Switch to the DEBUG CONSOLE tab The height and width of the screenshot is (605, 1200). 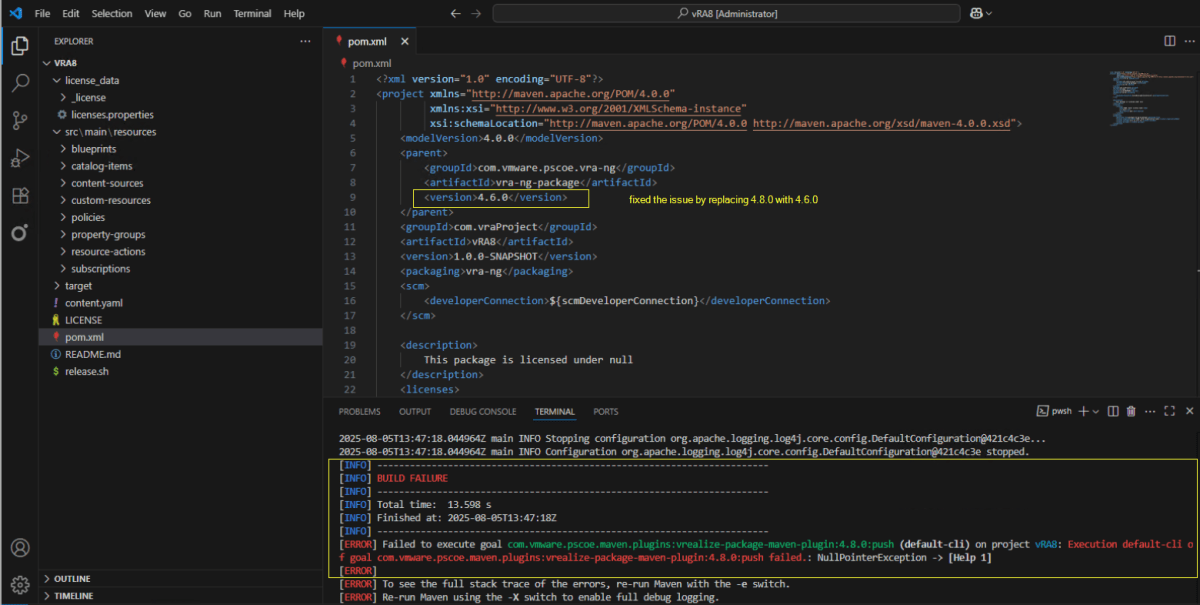(x=483, y=411)
